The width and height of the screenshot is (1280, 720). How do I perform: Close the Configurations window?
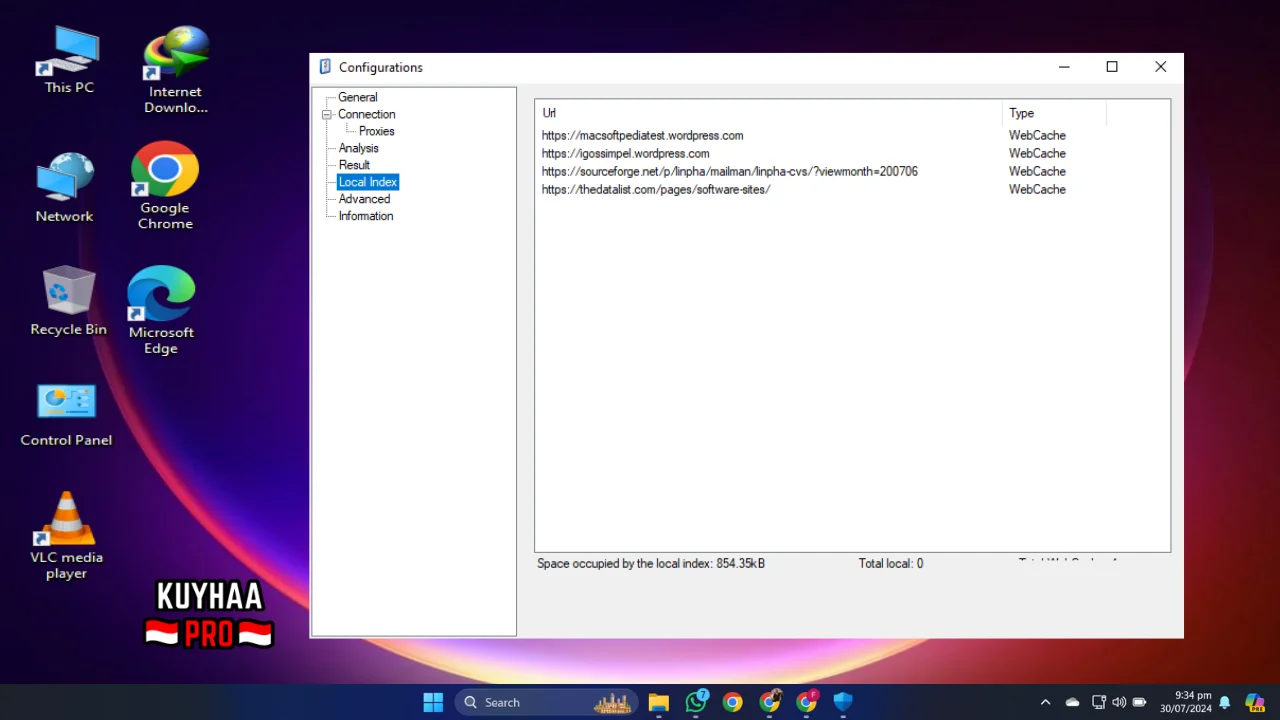[1160, 67]
